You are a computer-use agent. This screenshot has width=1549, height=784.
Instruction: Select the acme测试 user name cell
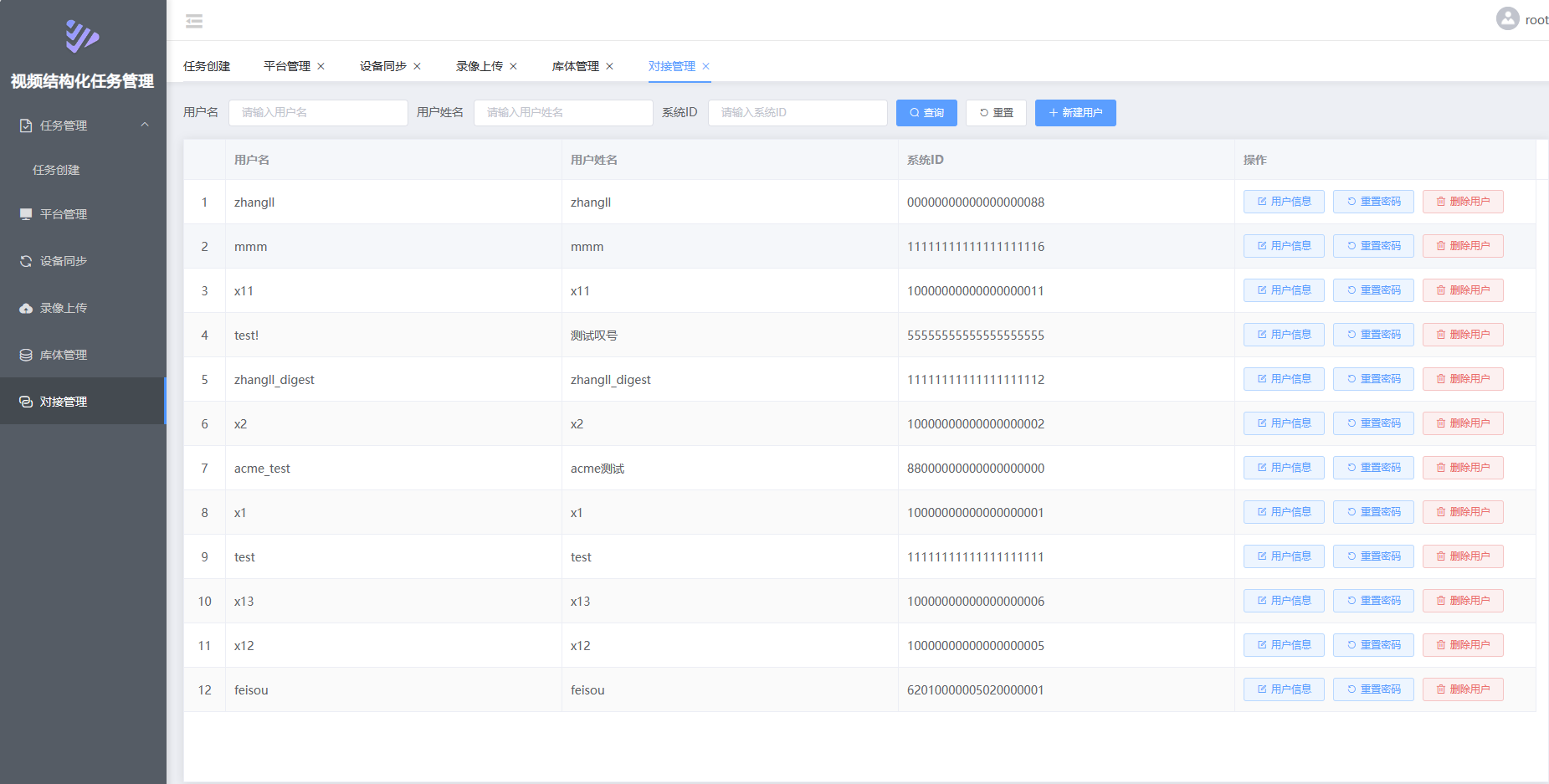[x=598, y=469]
